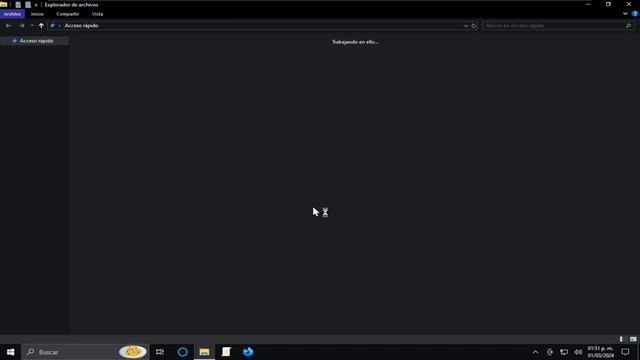The image size is (640, 360).
Task: Open the address bar history dropdown
Action: [466, 26]
